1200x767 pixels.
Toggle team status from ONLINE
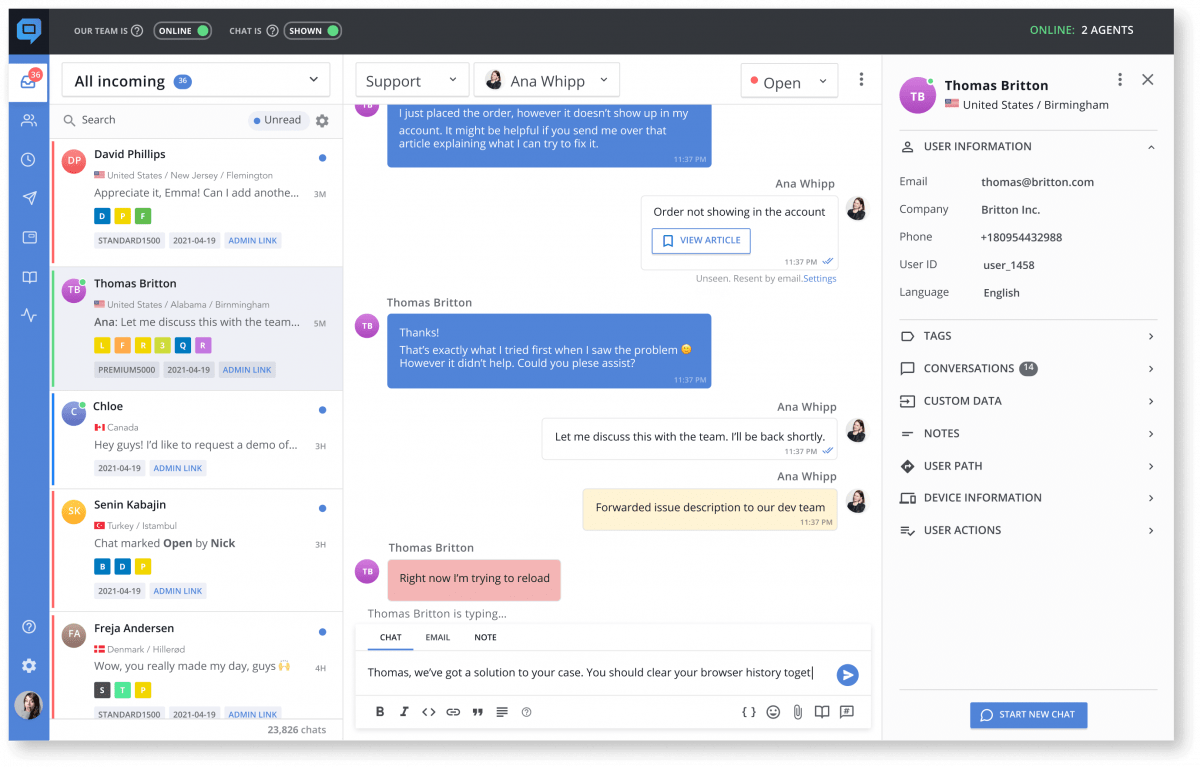tap(182, 30)
